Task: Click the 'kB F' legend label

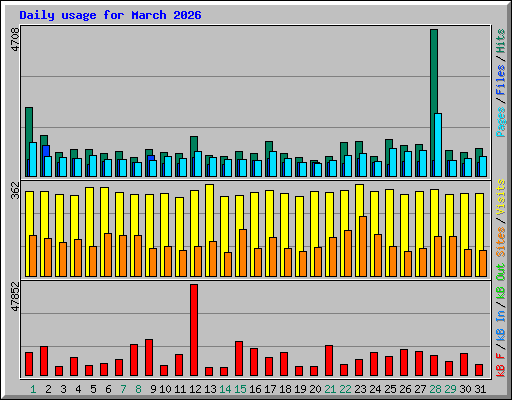Action: click(x=501, y=364)
